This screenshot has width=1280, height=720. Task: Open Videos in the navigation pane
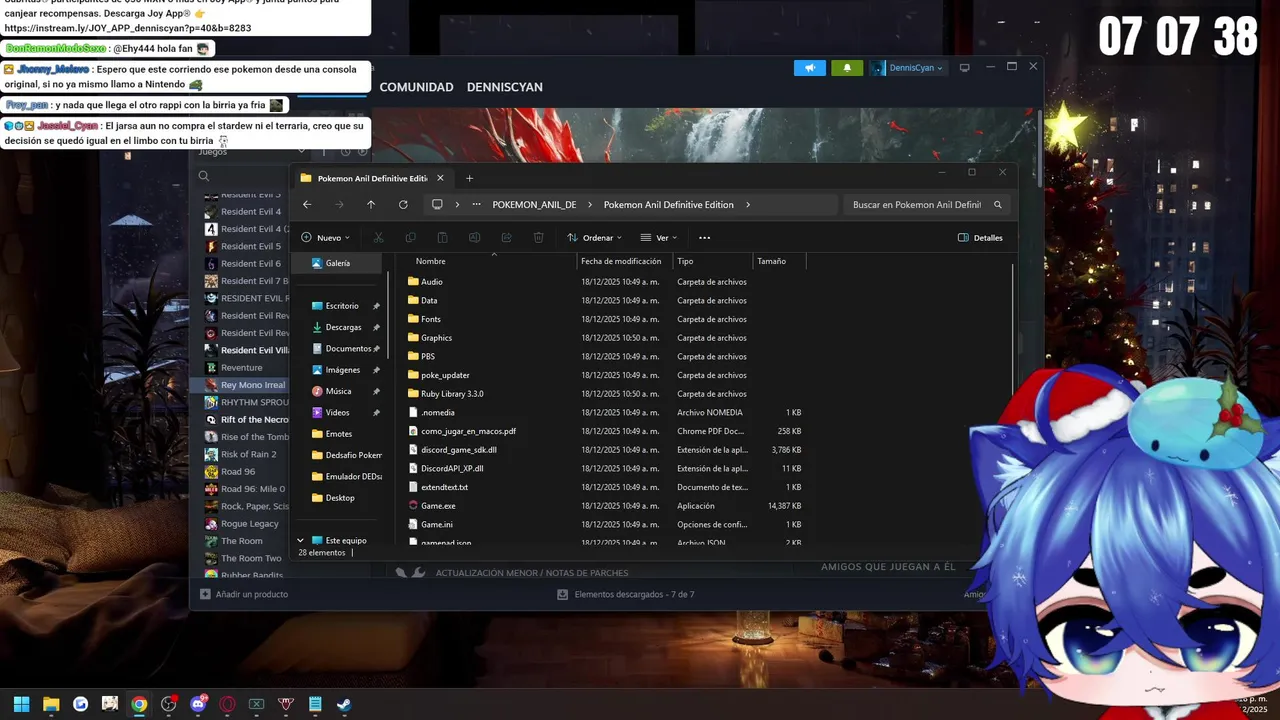(x=337, y=413)
